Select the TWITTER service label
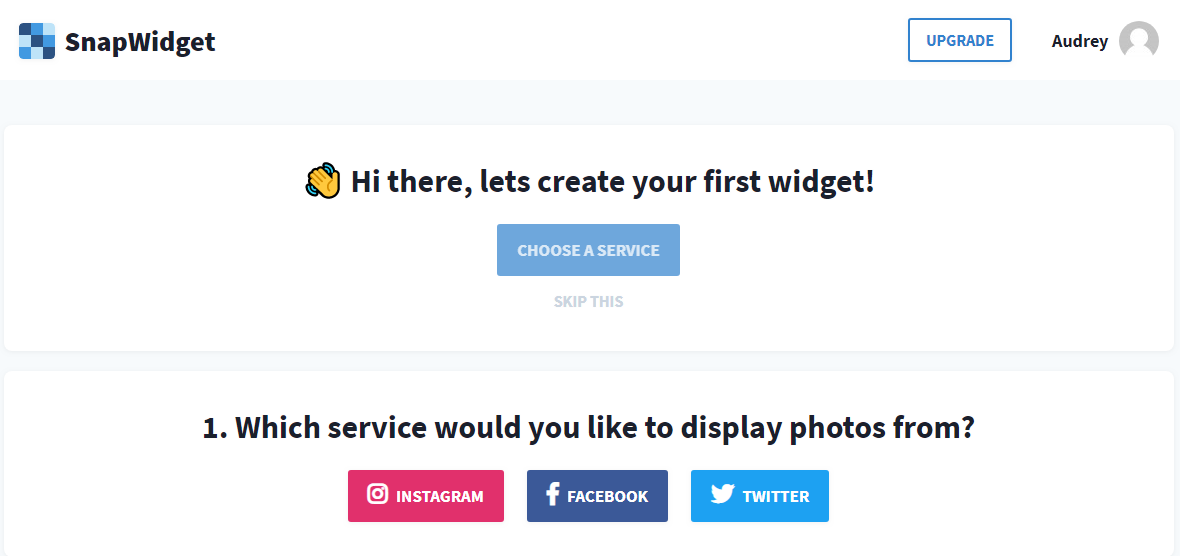1180x556 pixels. (x=776, y=497)
